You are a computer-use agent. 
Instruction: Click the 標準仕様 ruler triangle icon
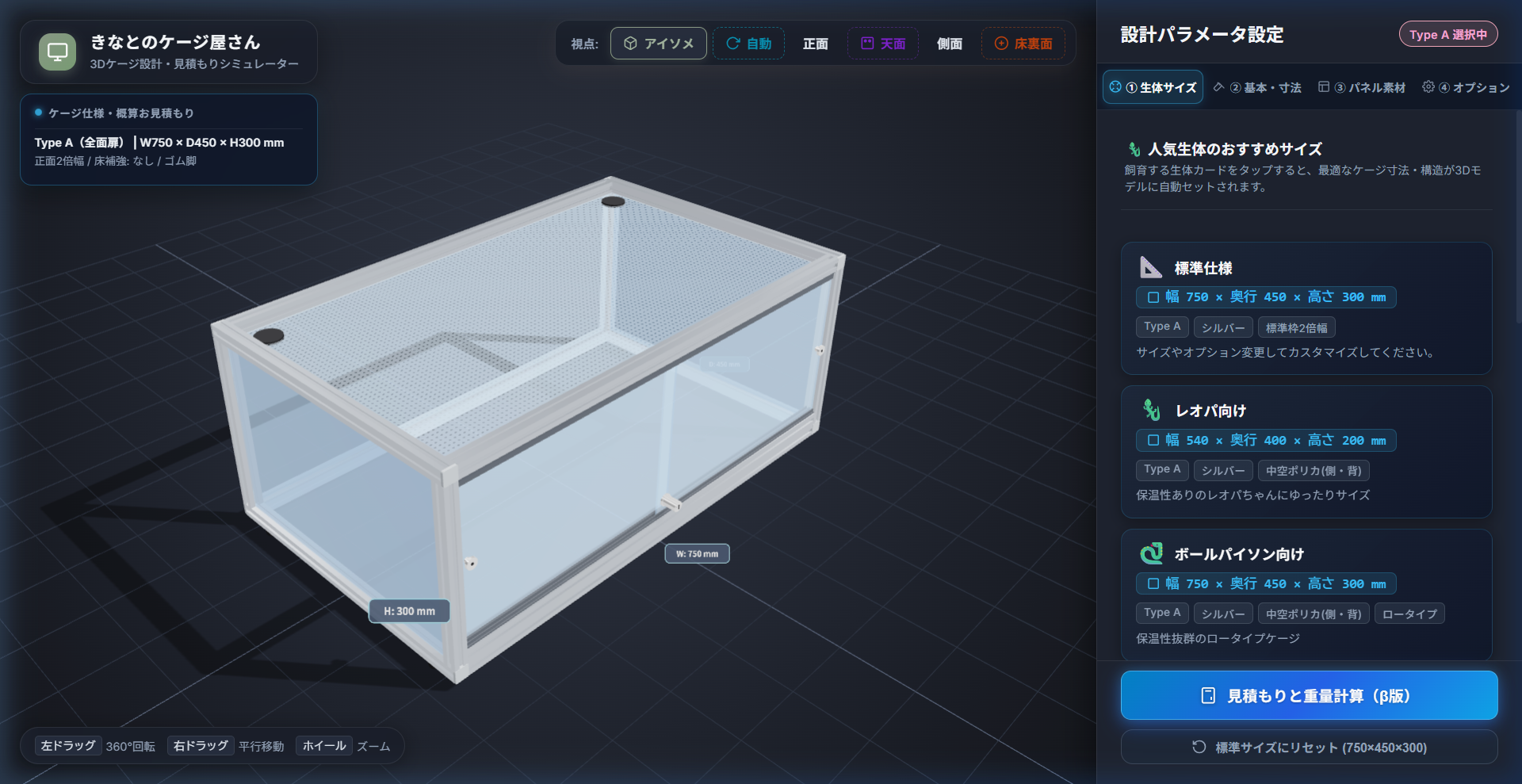1150,267
